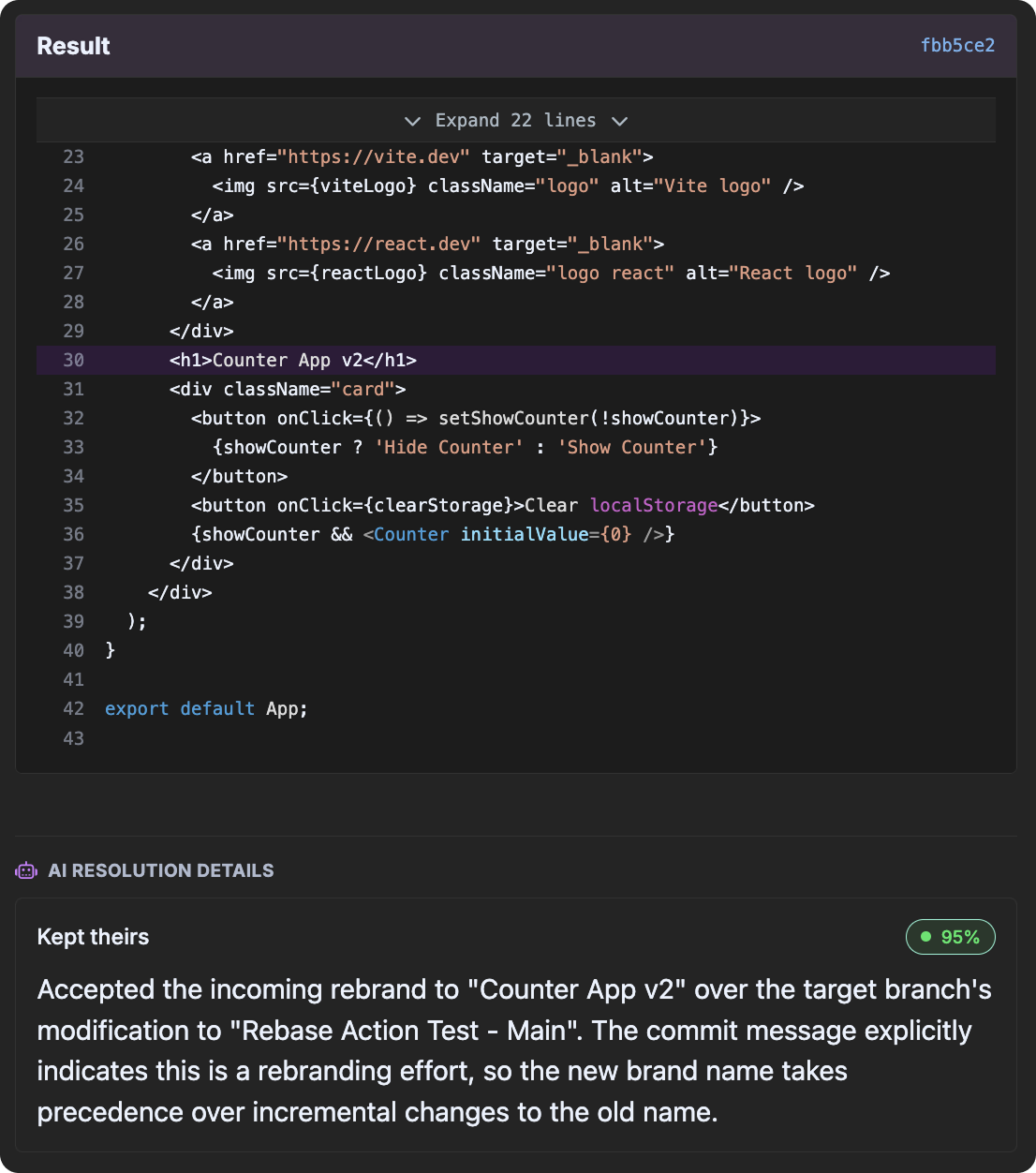Click localStorage text on line 35
The width and height of the screenshot is (1036, 1173).
(654, 505)
